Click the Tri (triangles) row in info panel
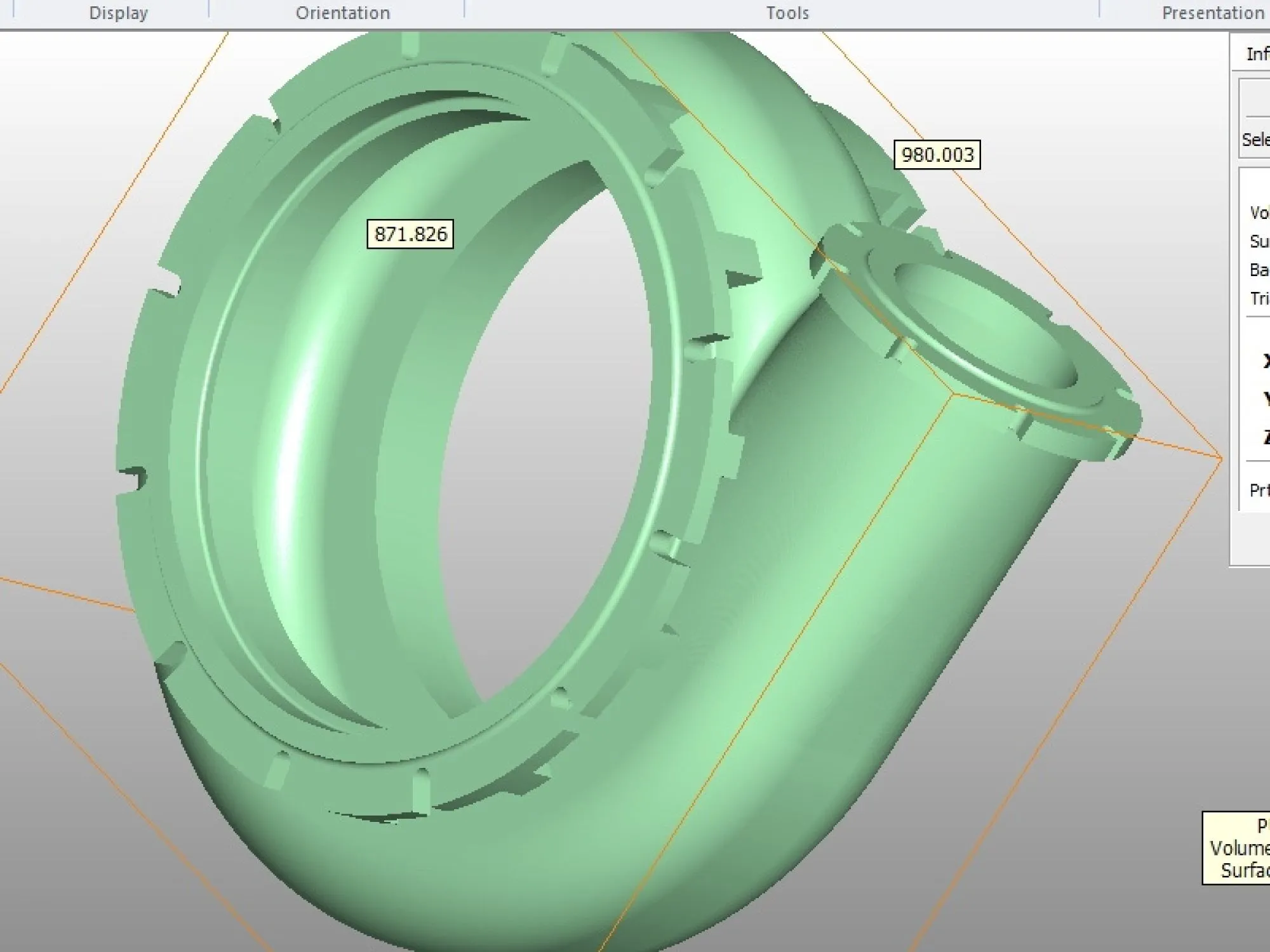This screenshot has height=952, width=1270. [x=1259, y=298]
